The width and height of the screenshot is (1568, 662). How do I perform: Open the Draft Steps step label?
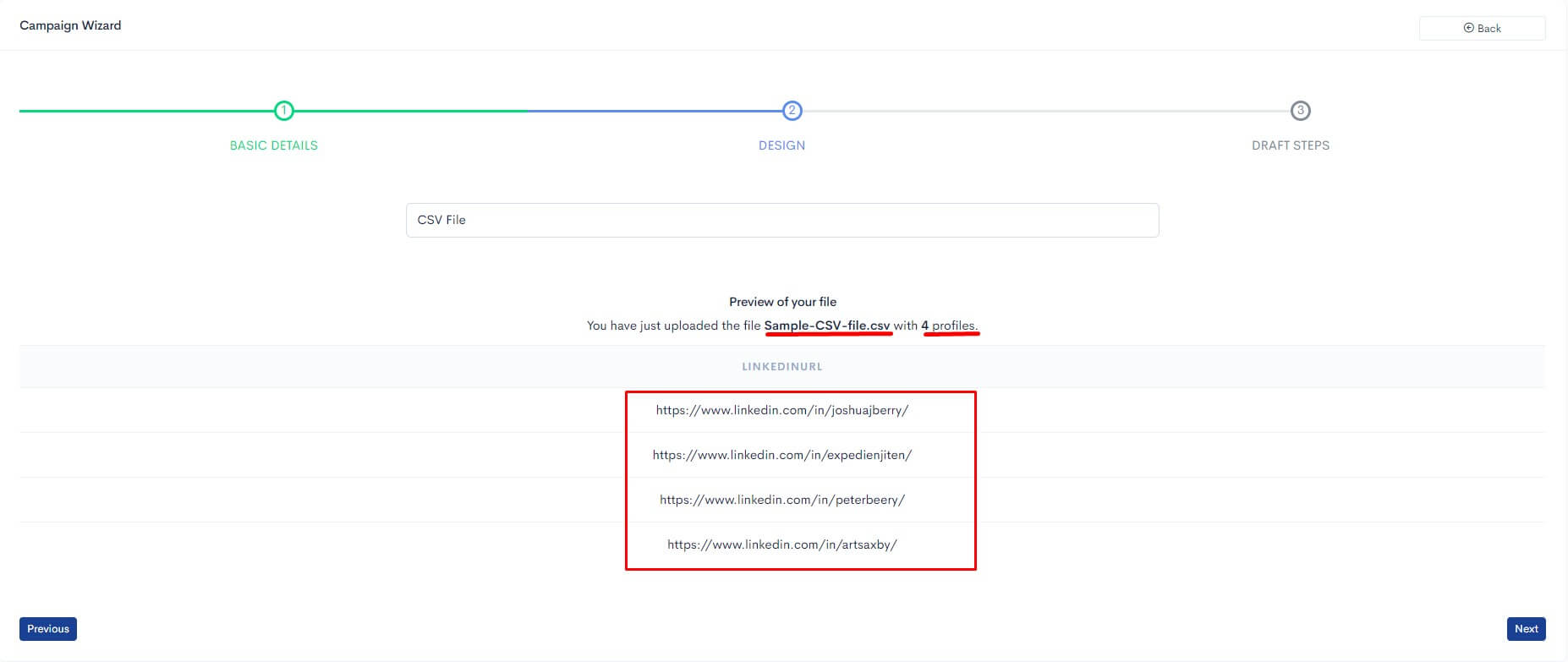click(1291, 145)
